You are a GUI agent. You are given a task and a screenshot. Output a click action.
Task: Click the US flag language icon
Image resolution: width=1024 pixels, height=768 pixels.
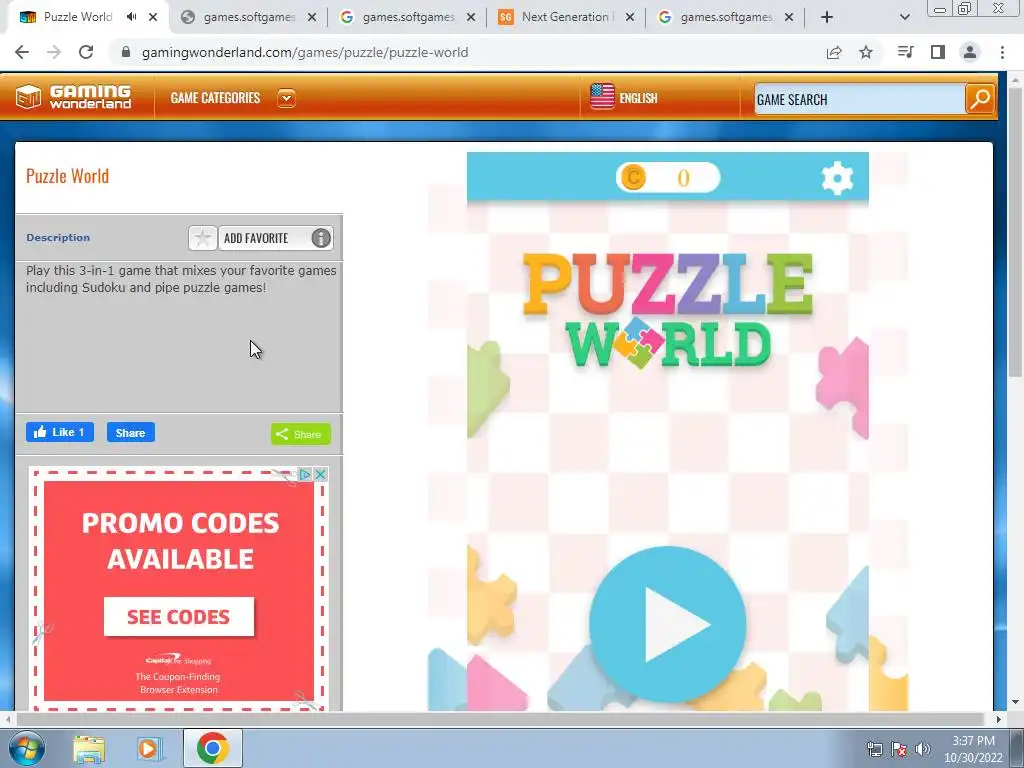[x=602, y=97]
